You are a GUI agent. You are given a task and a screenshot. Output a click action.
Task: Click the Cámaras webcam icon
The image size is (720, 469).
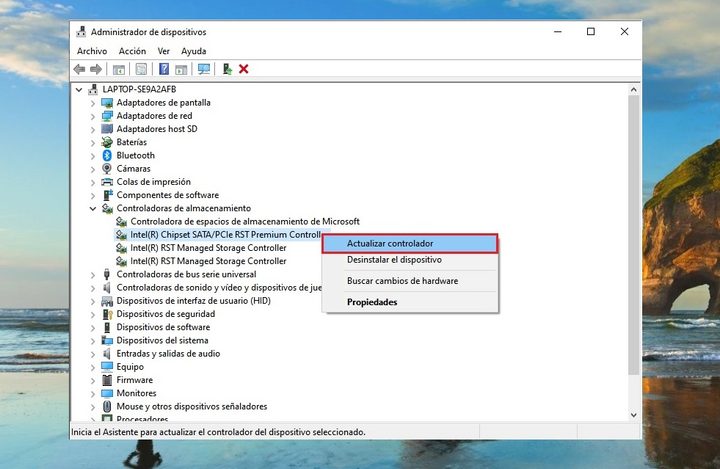[x=107, y=169]
